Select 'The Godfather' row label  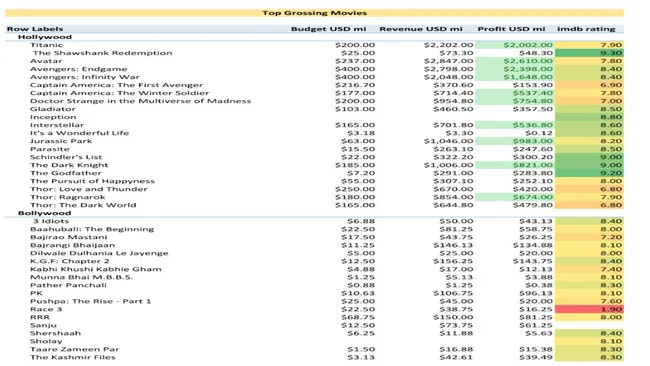click(x=65, y=173)
